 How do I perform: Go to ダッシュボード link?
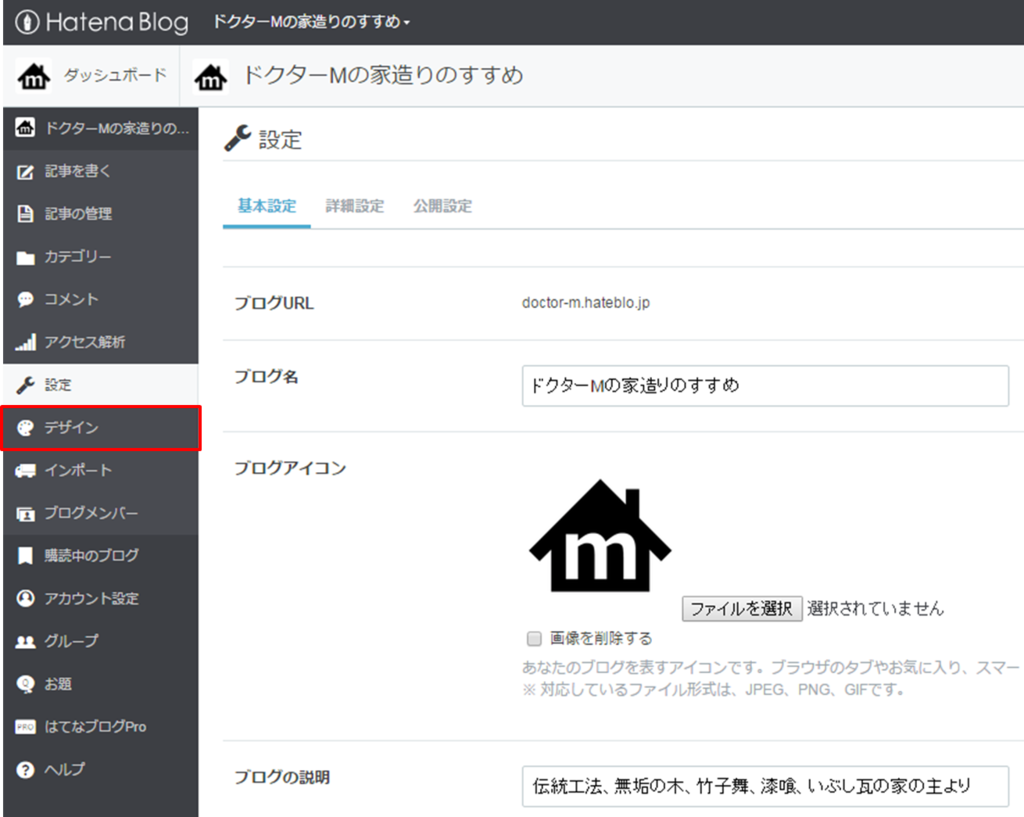[115, 76]
